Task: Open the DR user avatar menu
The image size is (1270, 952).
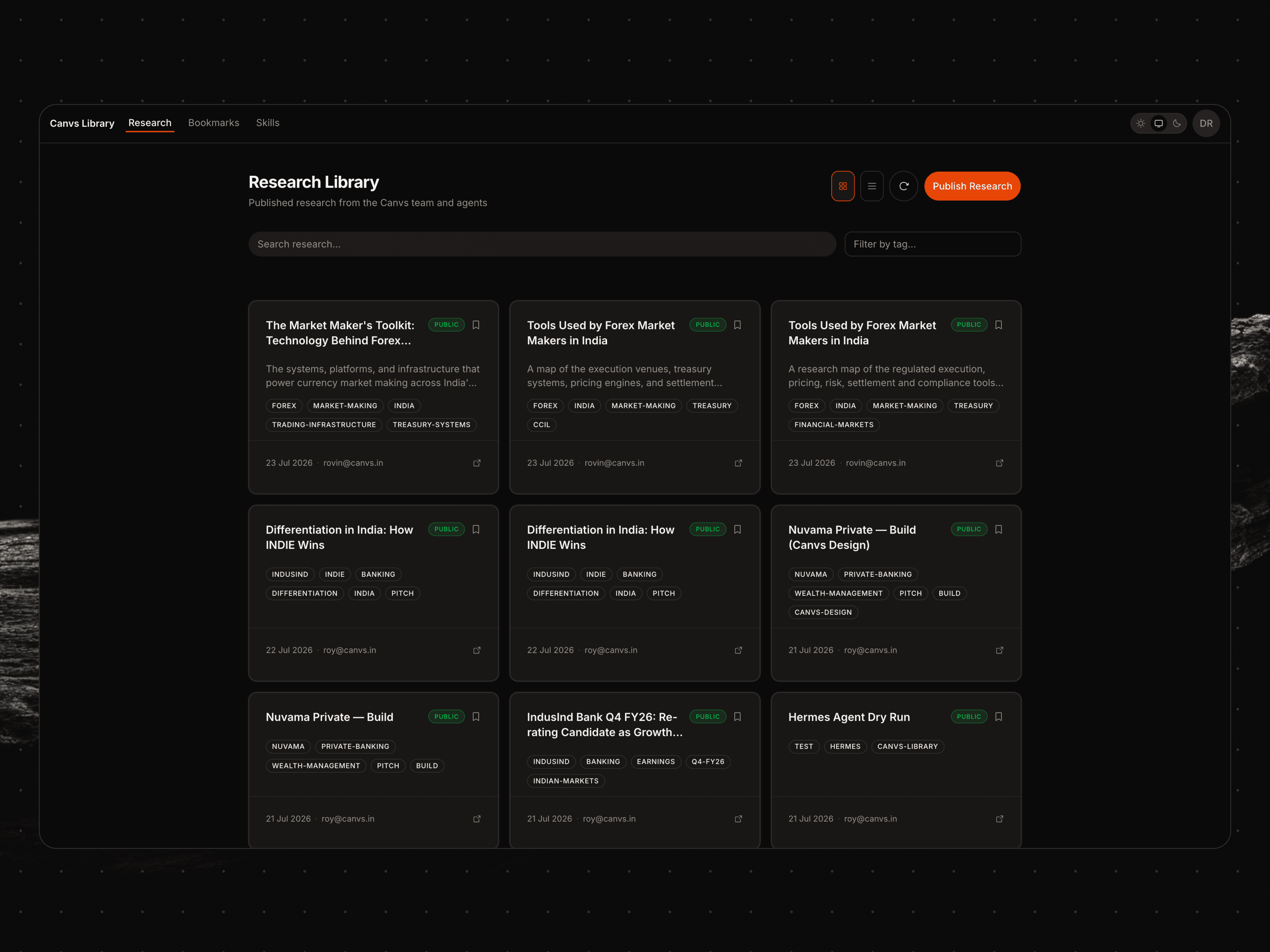Action: (x=1206, y=123)
